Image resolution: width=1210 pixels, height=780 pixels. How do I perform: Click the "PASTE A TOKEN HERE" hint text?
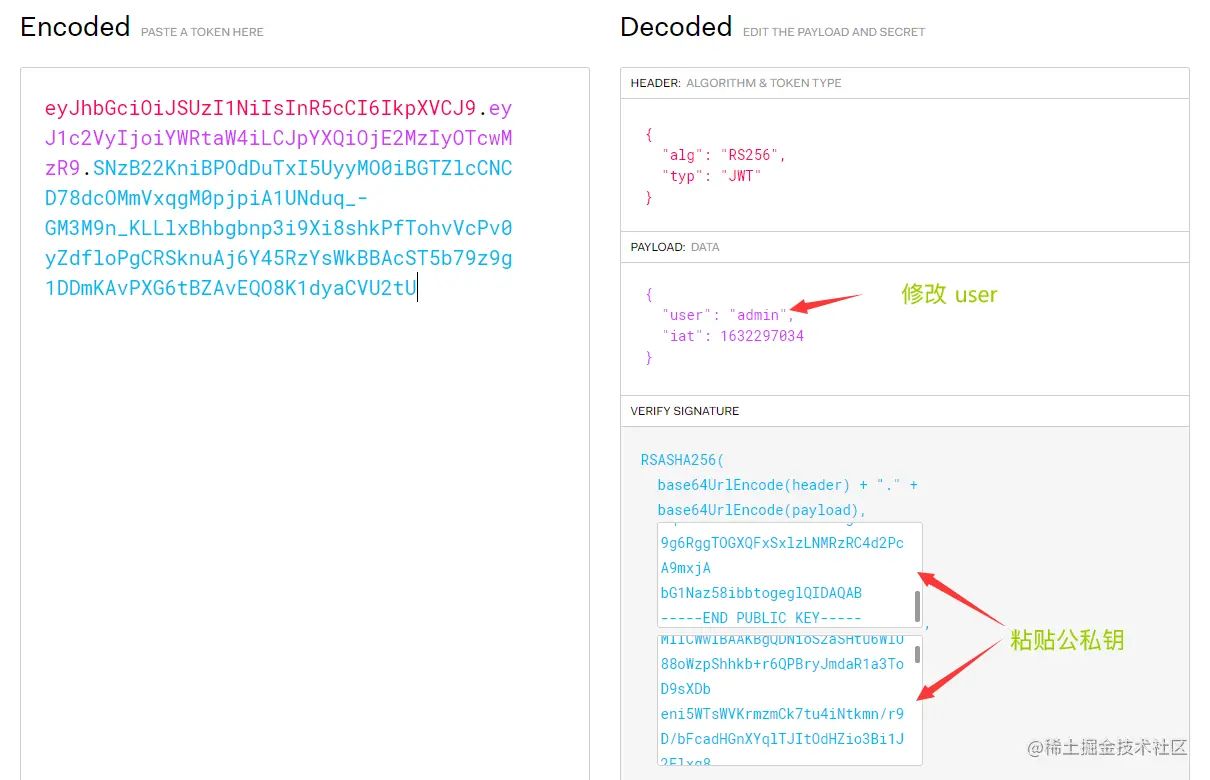click(x=202, y=32)
